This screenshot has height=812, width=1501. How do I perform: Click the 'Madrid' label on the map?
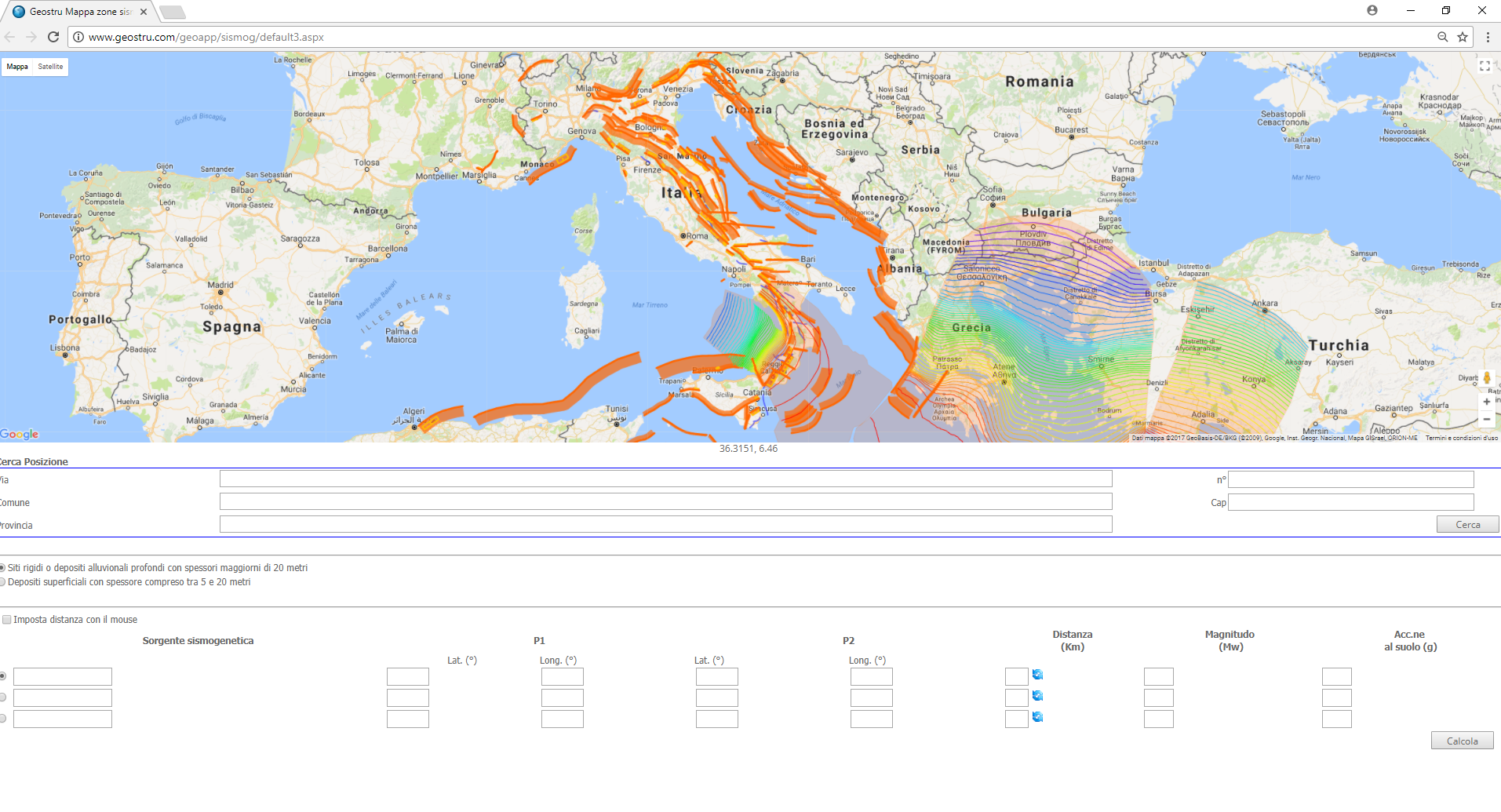click(x=220, y=285)
